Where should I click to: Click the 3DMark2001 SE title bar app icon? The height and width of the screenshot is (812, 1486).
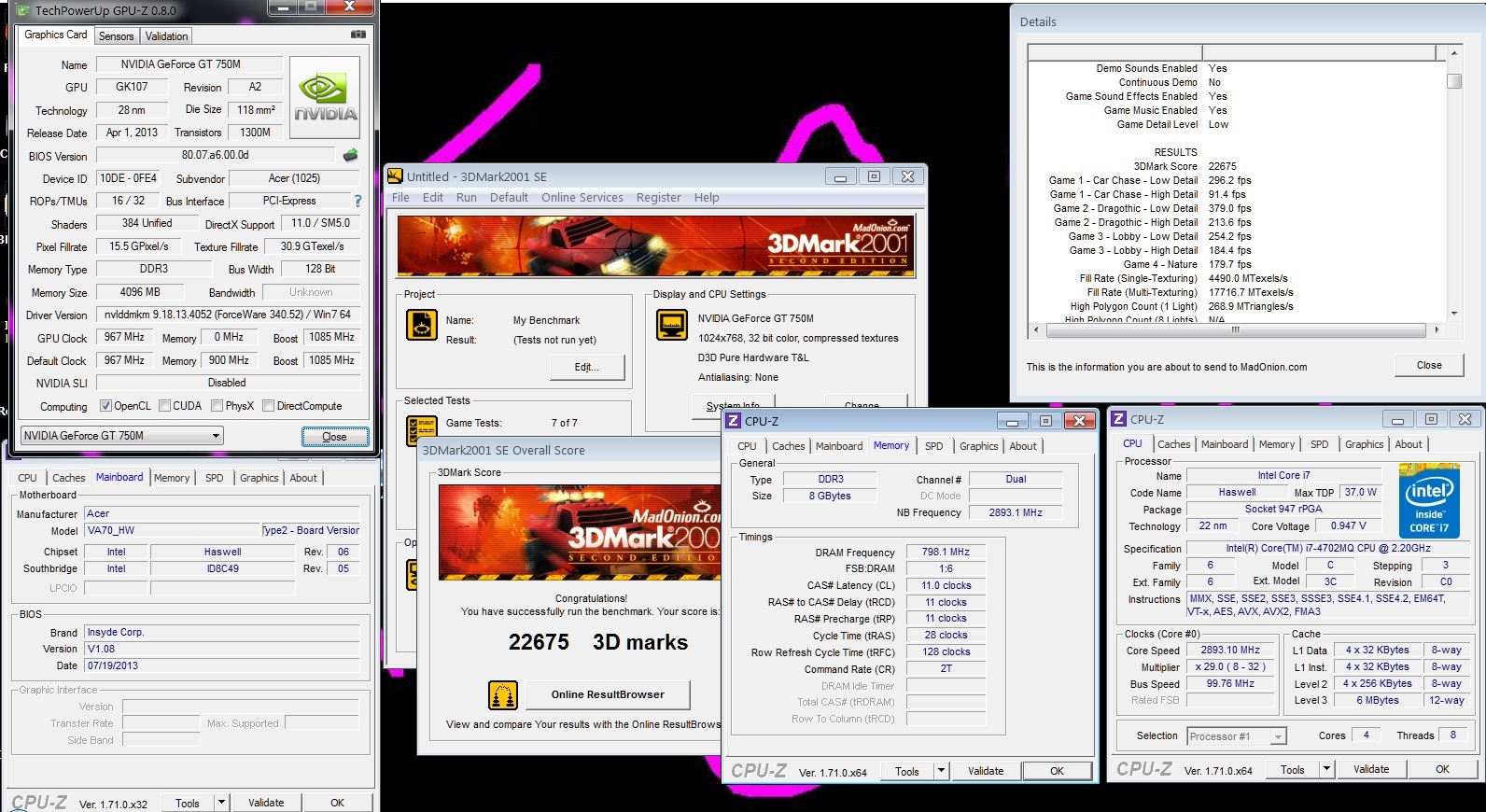395,175
